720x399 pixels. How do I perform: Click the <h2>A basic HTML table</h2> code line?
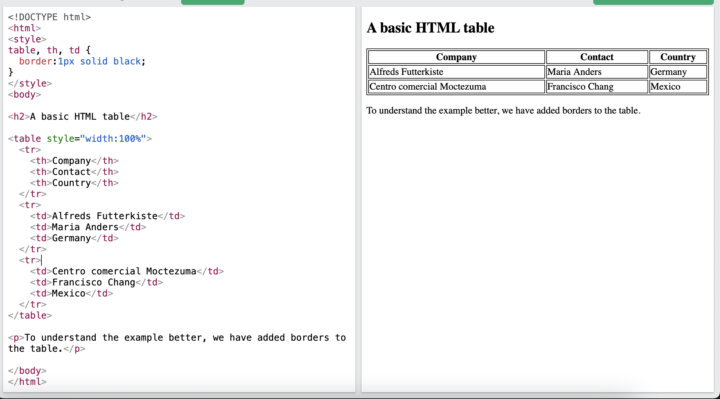click(83, 116)
